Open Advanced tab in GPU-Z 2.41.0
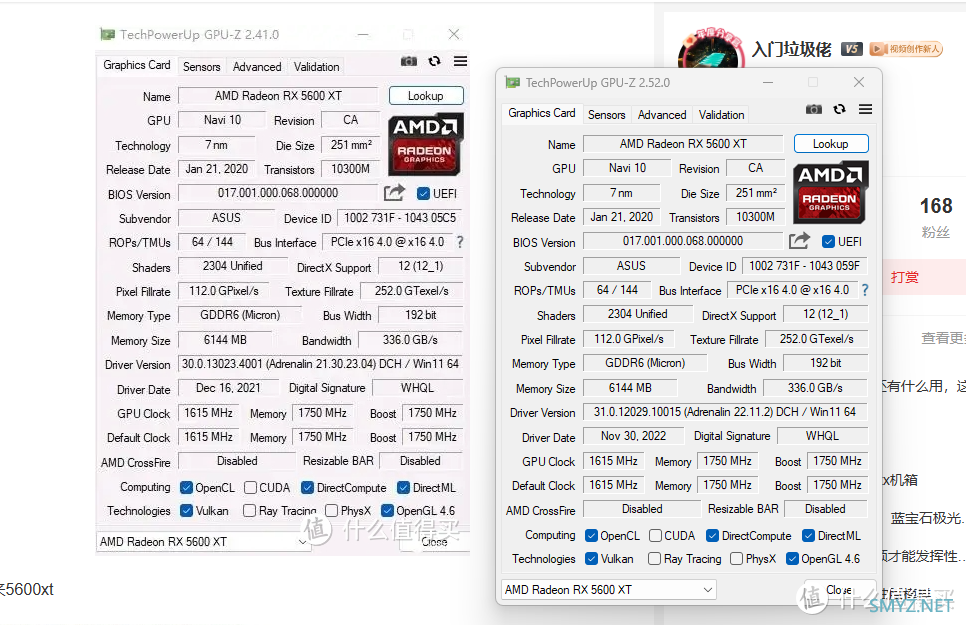 tap(257, 67)
